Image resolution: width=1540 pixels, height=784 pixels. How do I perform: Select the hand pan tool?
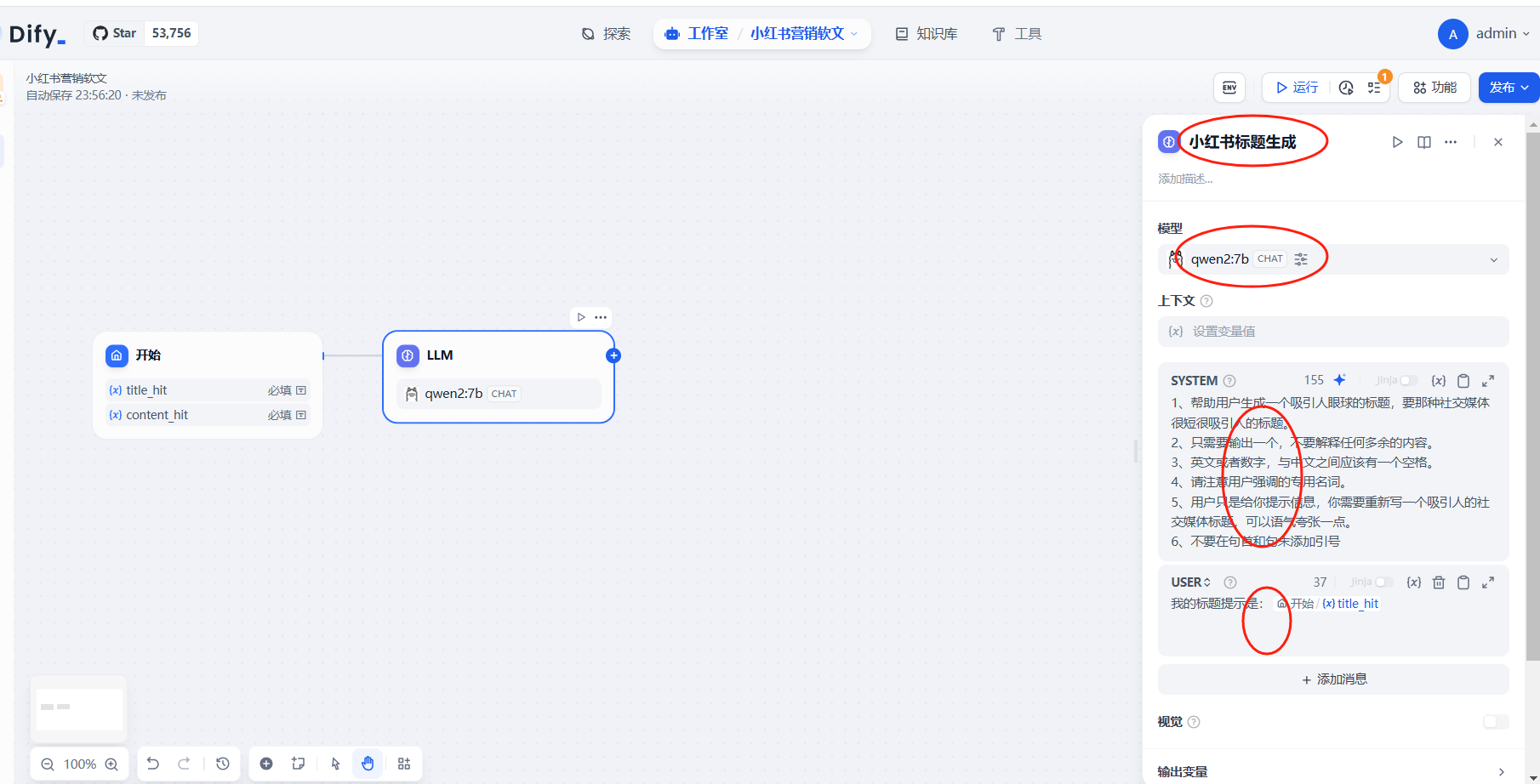[368, 764]
